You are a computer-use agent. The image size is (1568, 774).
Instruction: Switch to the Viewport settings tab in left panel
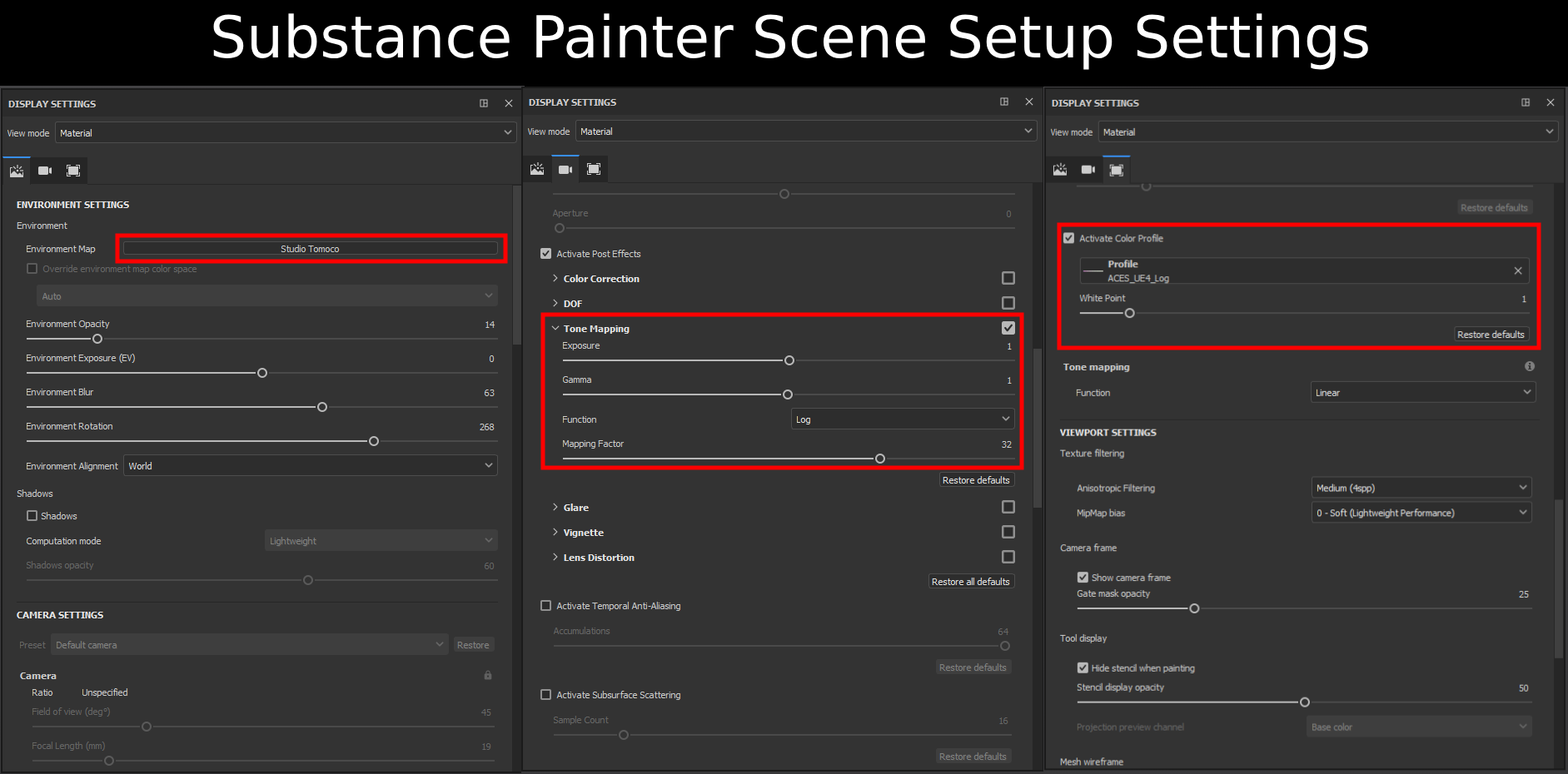point(73,170)
